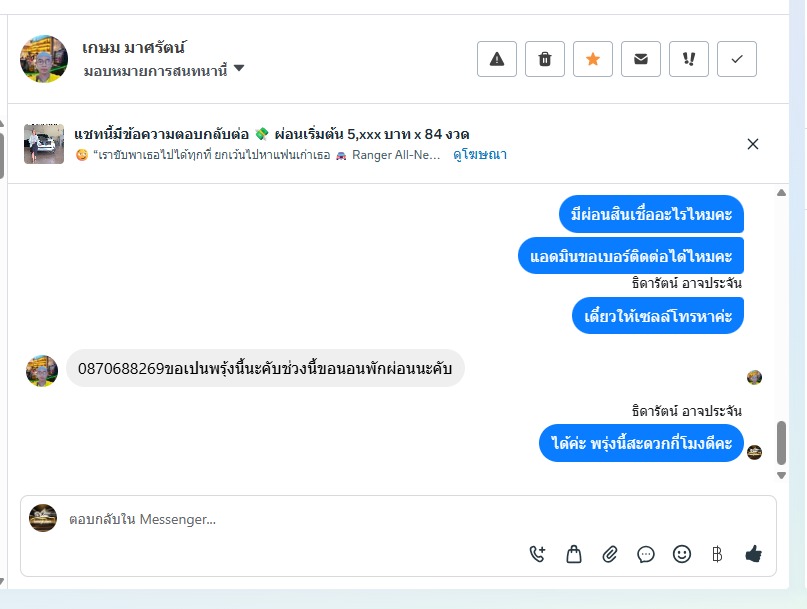
Task: Open the emoji picker
Action: coord(682,554)
